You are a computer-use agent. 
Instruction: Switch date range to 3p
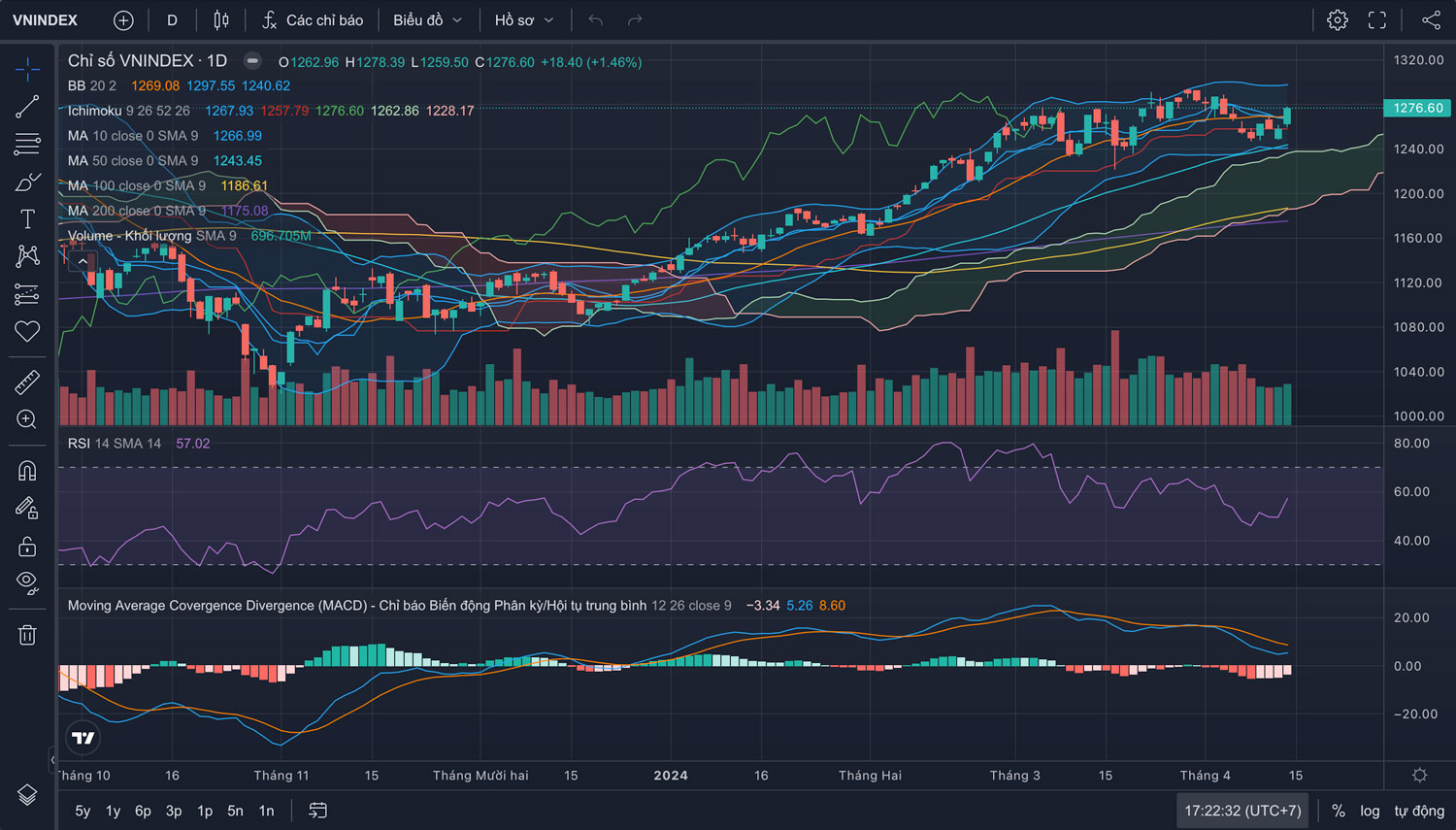tap(174, 811)
